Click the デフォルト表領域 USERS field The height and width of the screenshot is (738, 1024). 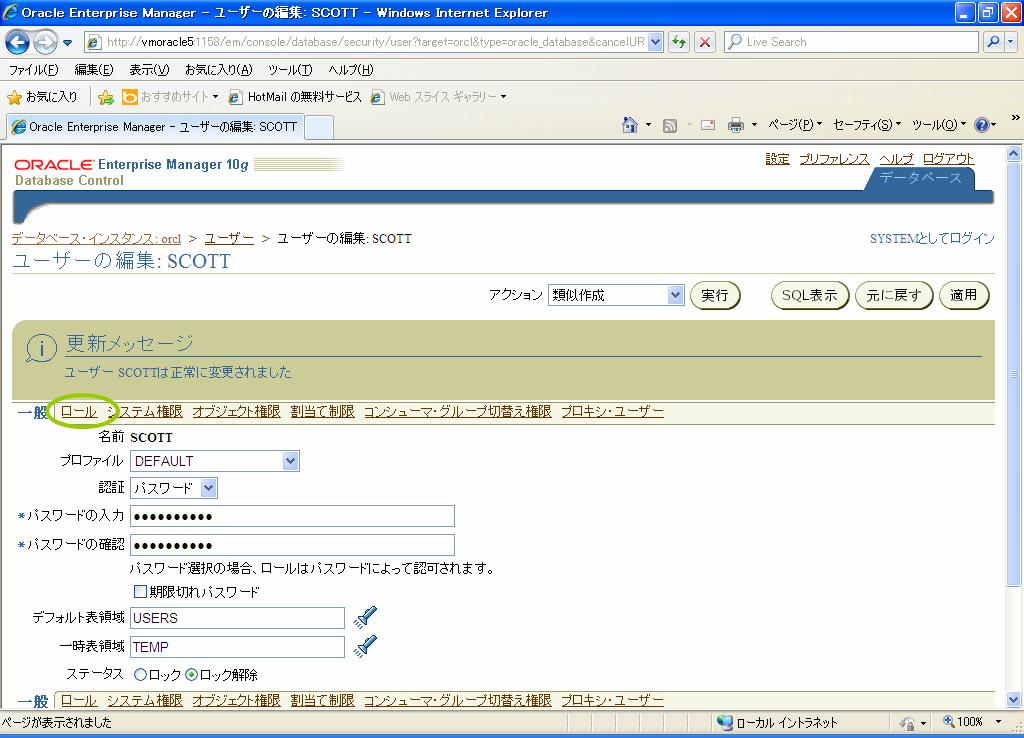[238, 618]
